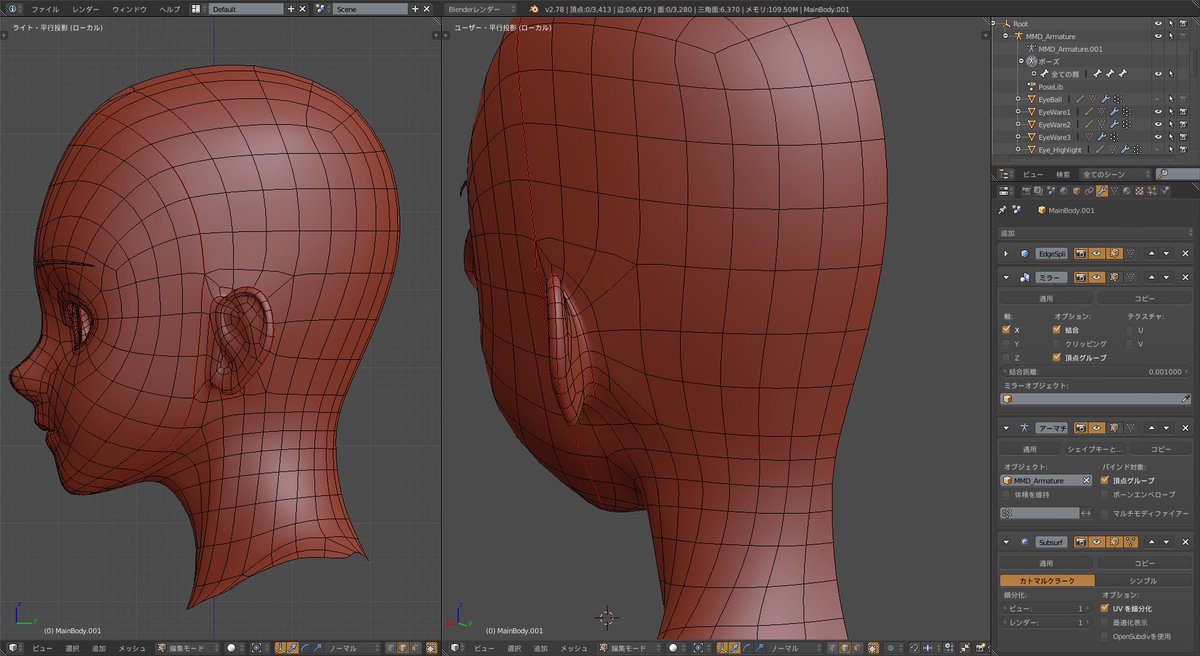
Task: Click 適用 in the ミラー modifier
Action: 1046,298
